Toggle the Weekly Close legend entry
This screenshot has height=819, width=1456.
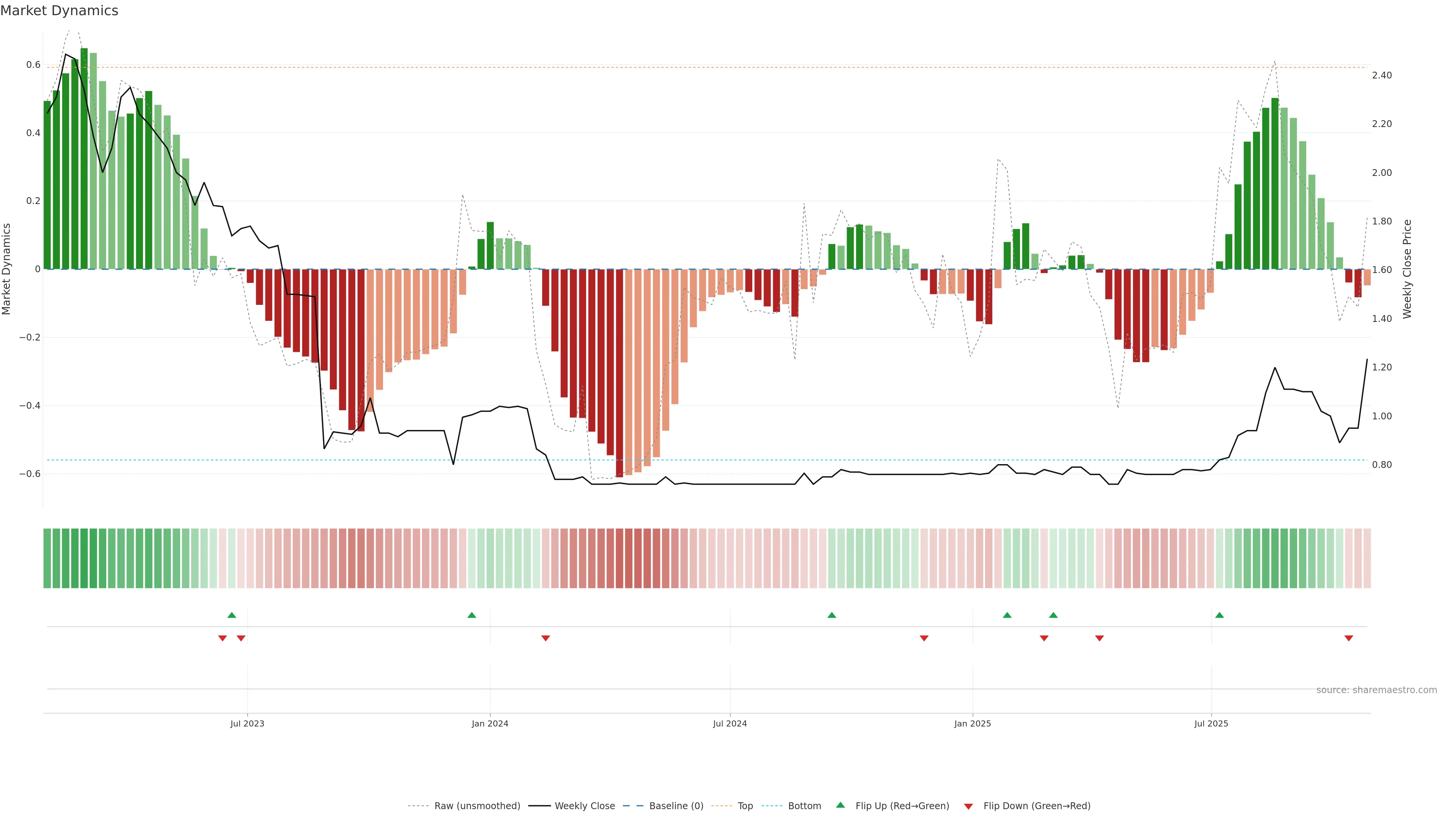[x=584, y=806]
